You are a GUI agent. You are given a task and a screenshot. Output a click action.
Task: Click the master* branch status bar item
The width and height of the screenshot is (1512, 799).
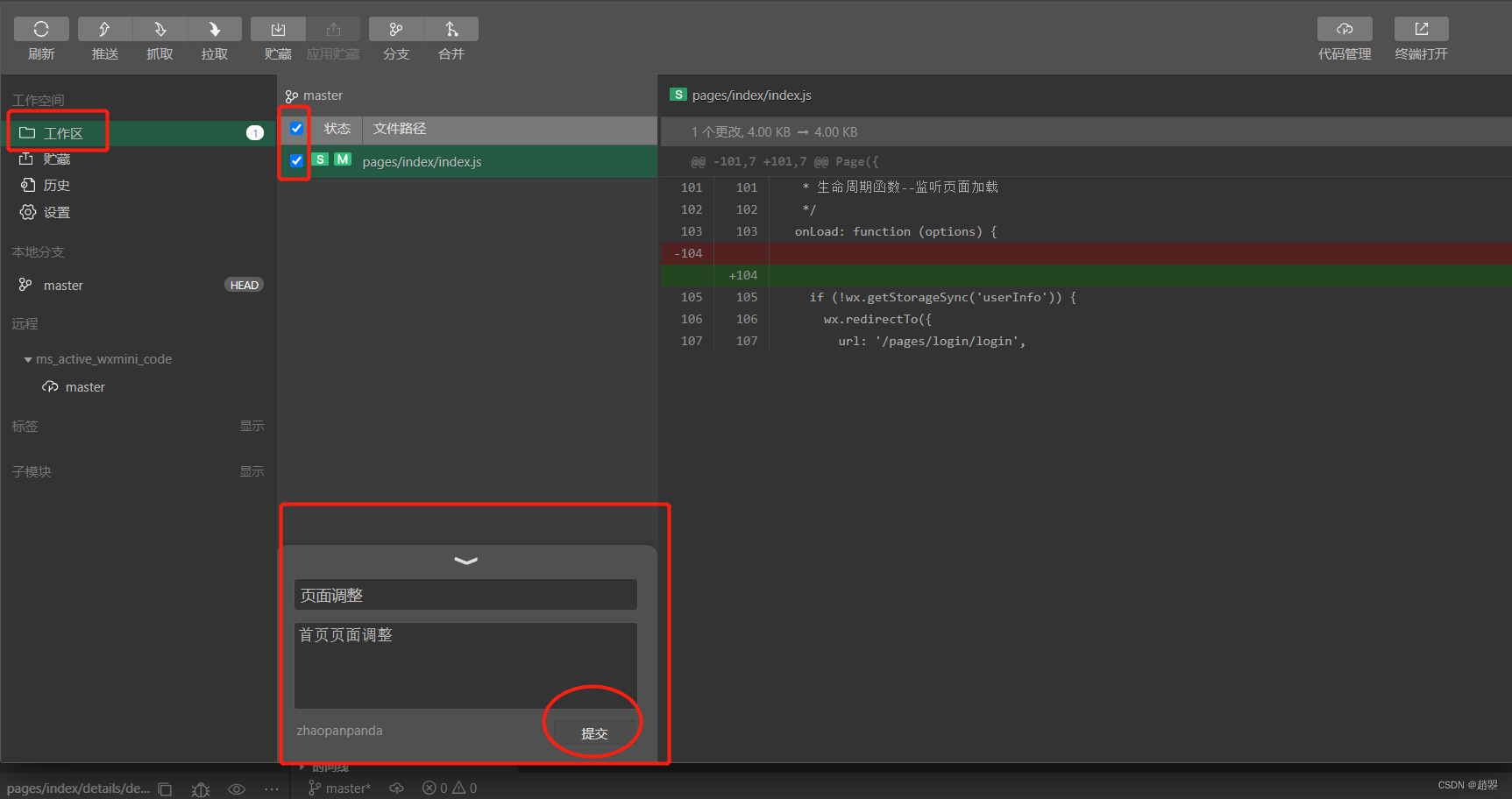(340, 788)
